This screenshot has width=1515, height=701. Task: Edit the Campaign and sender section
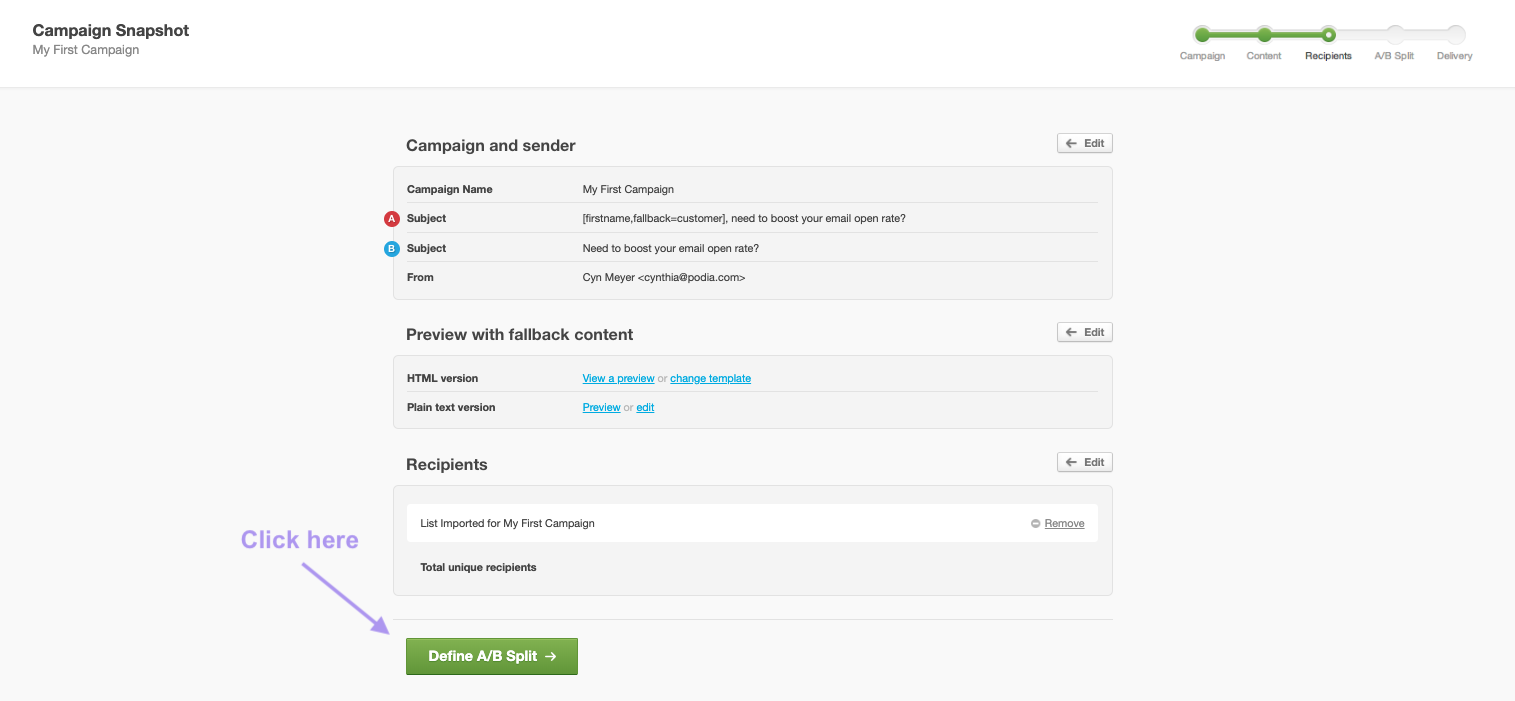click(x=1084, y=142)
